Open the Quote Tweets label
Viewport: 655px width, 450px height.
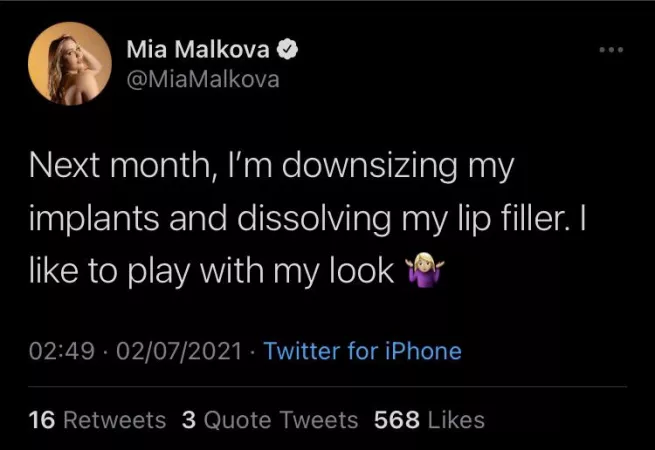tap(280, 420)
